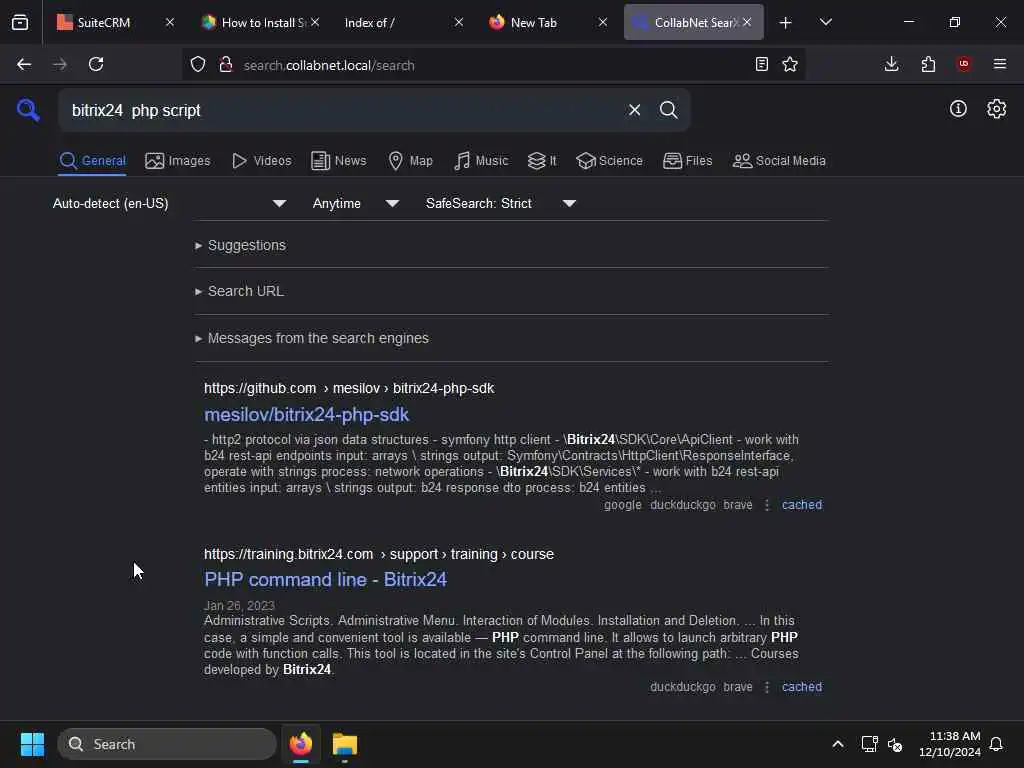Switch to Files search category
Image resolution: width=1024 pixels, height=768 pixels.
688,161
